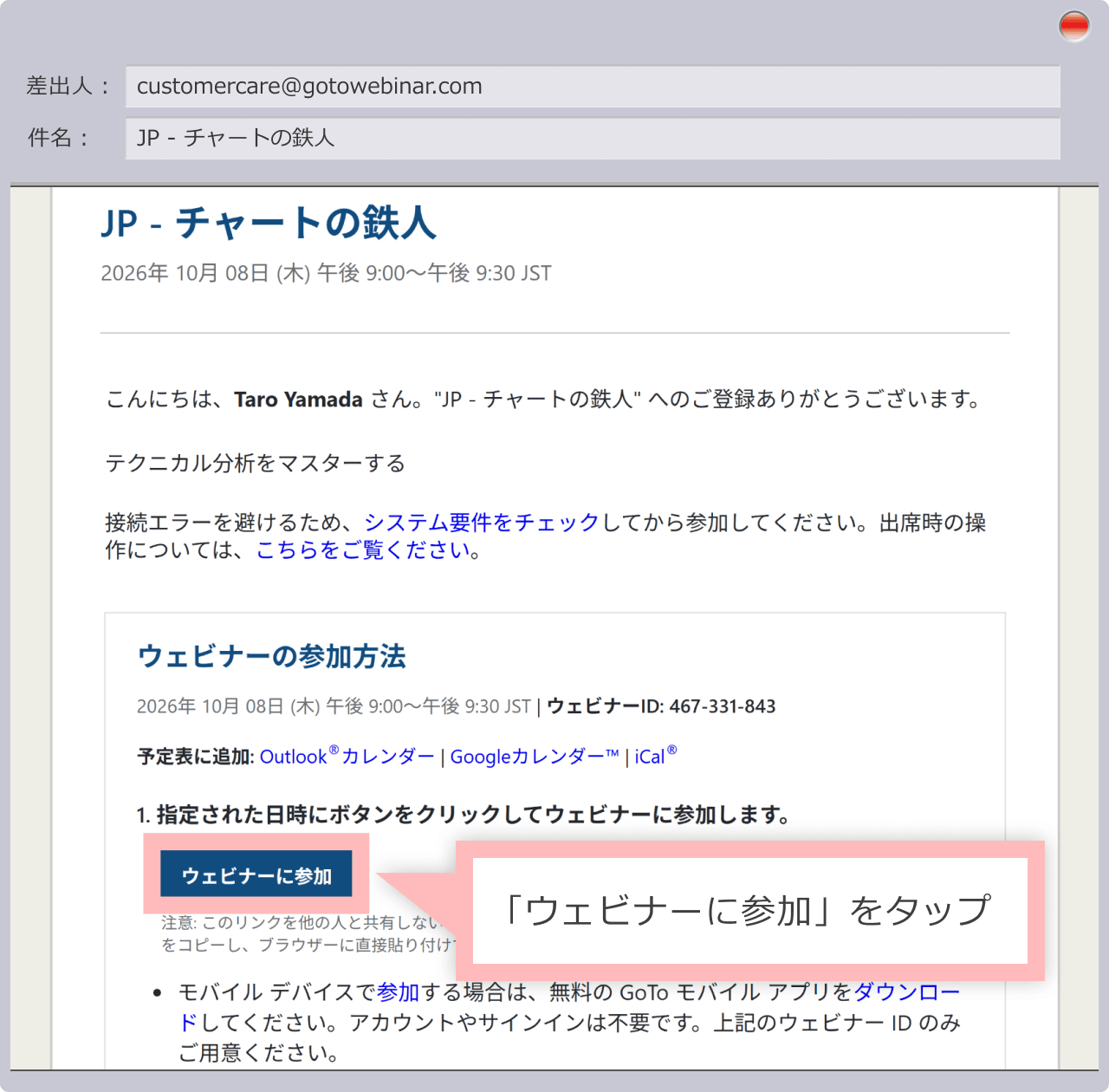Click the ダウンロード link for GoTo app
1109x1092 pixels.
[x=907, y=992]
